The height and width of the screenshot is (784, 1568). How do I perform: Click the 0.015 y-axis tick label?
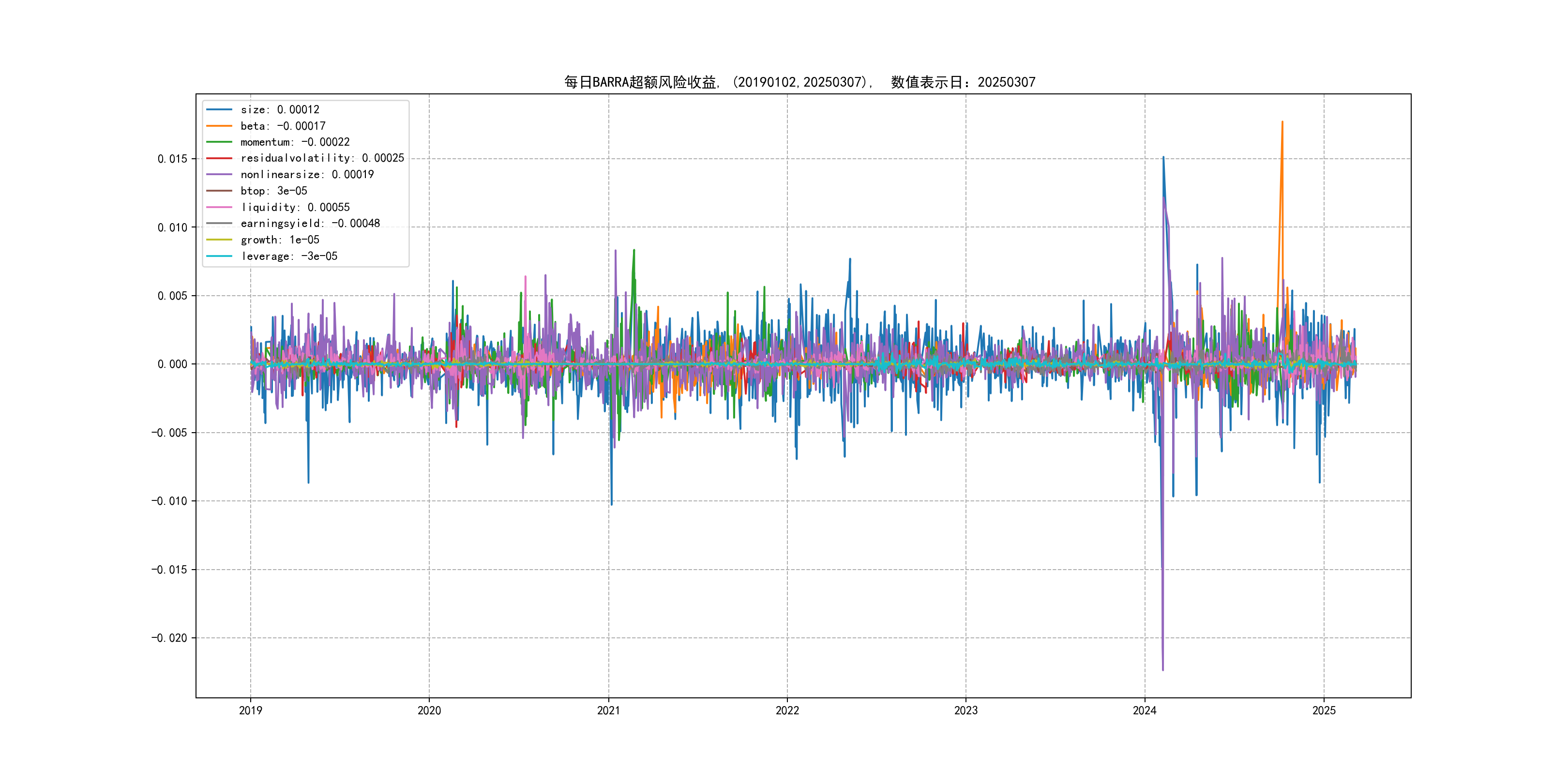tap(172, 159)
